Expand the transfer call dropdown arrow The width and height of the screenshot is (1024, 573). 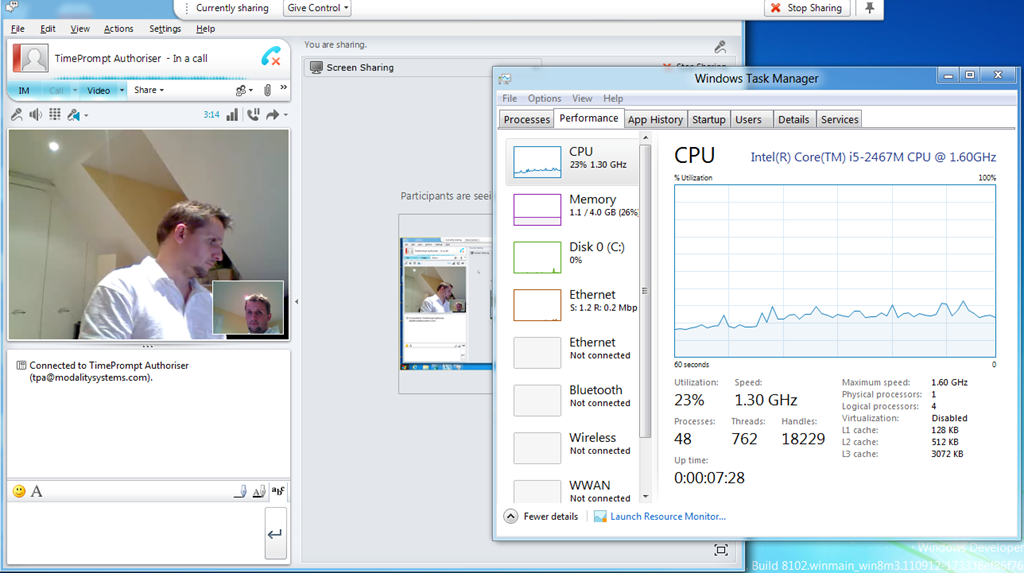click(285, 115)
